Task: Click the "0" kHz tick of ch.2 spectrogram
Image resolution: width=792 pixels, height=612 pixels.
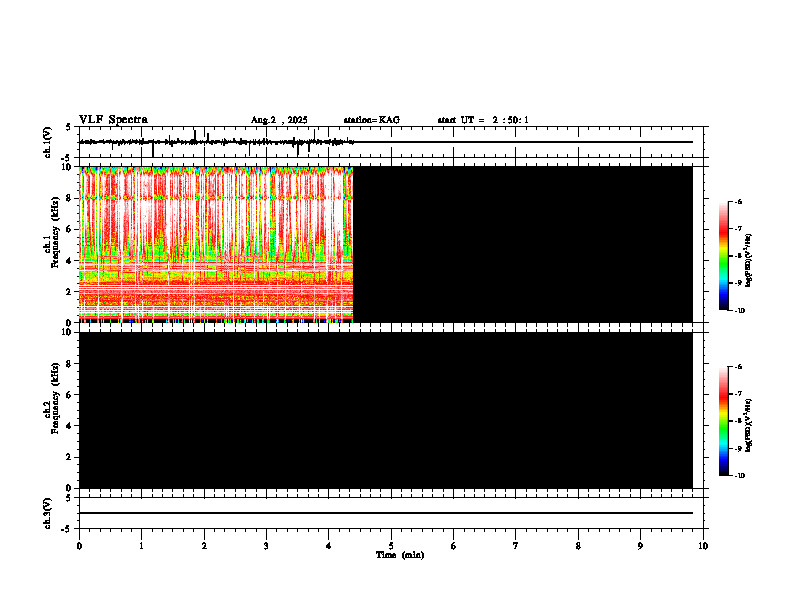Action: (x=70, y=488)
